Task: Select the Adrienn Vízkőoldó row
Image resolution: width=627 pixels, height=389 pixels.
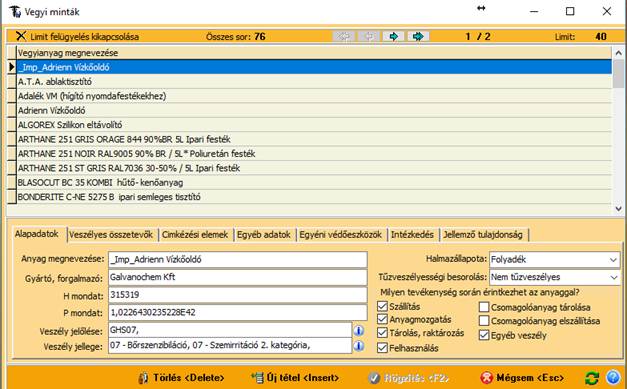Action: (314, 110)
